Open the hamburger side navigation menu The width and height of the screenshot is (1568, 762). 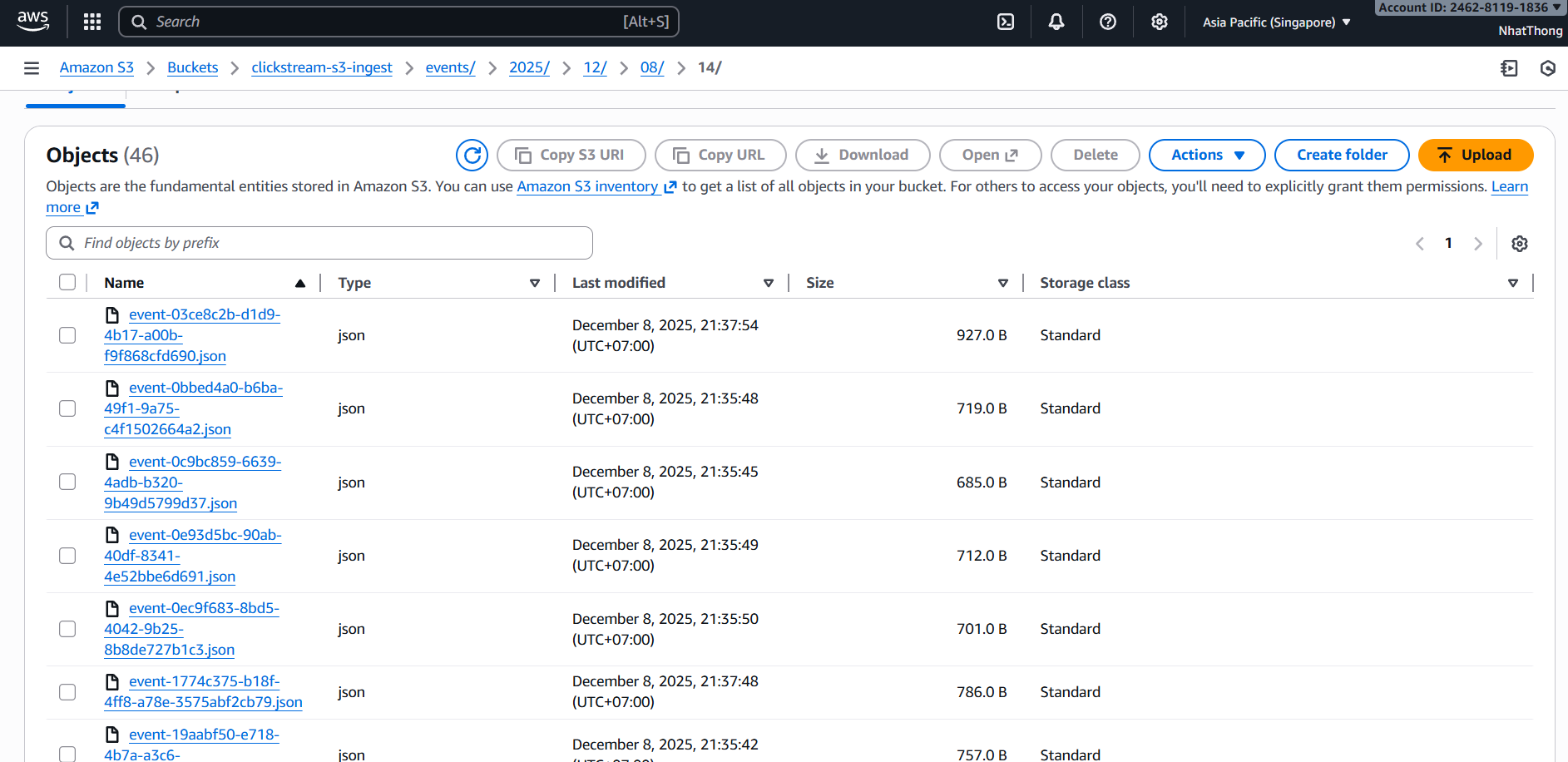tap(32, 68)
